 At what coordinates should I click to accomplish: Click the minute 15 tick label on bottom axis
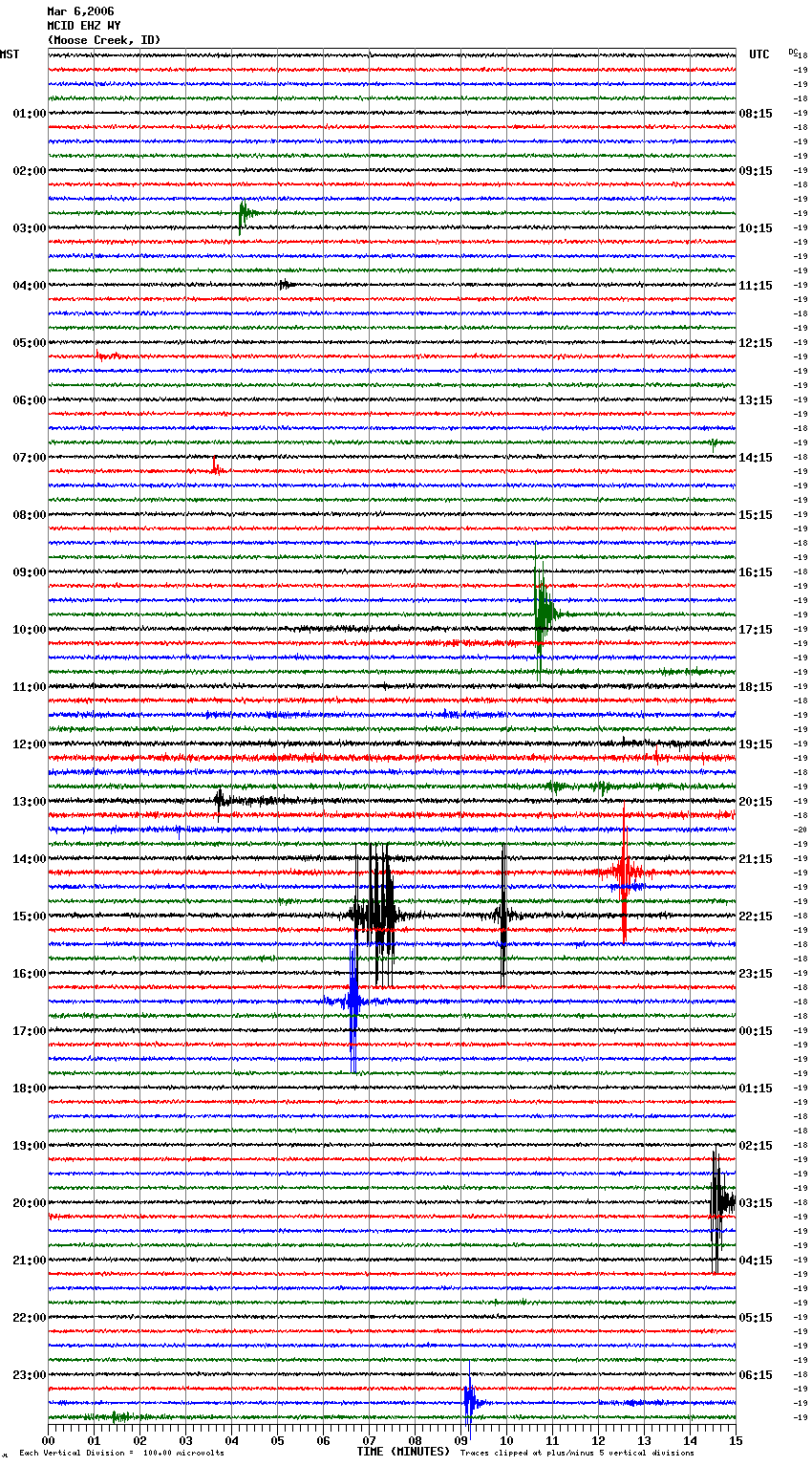[736, 1440]
